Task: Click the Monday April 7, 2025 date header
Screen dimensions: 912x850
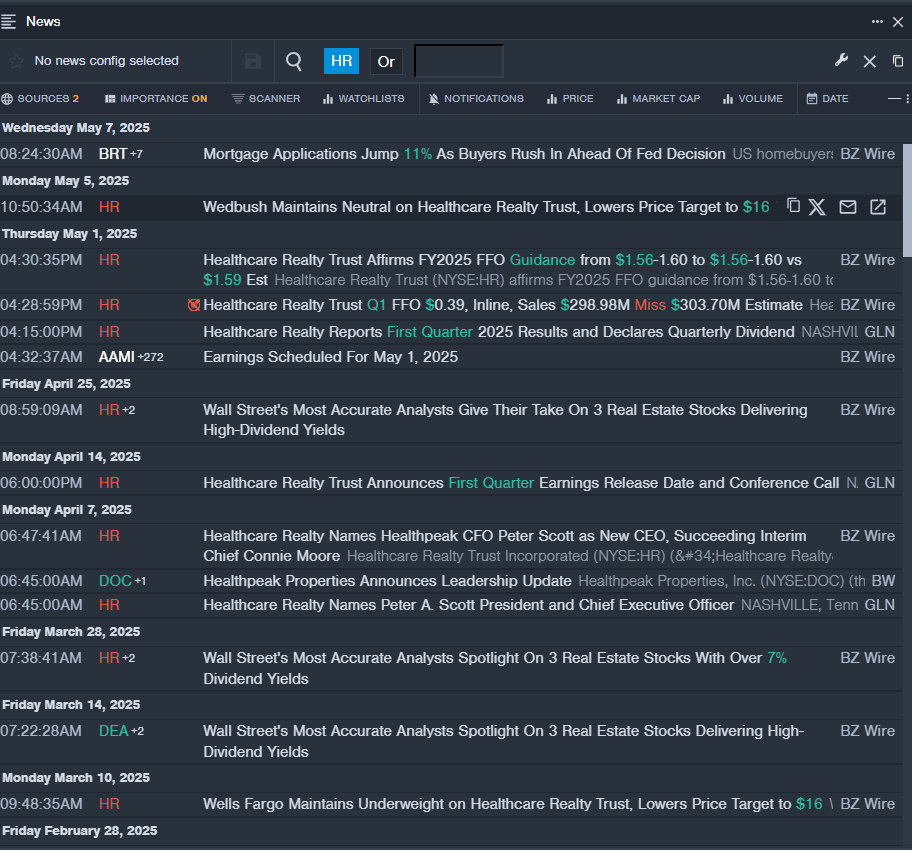Action: [x=67, y=510]
